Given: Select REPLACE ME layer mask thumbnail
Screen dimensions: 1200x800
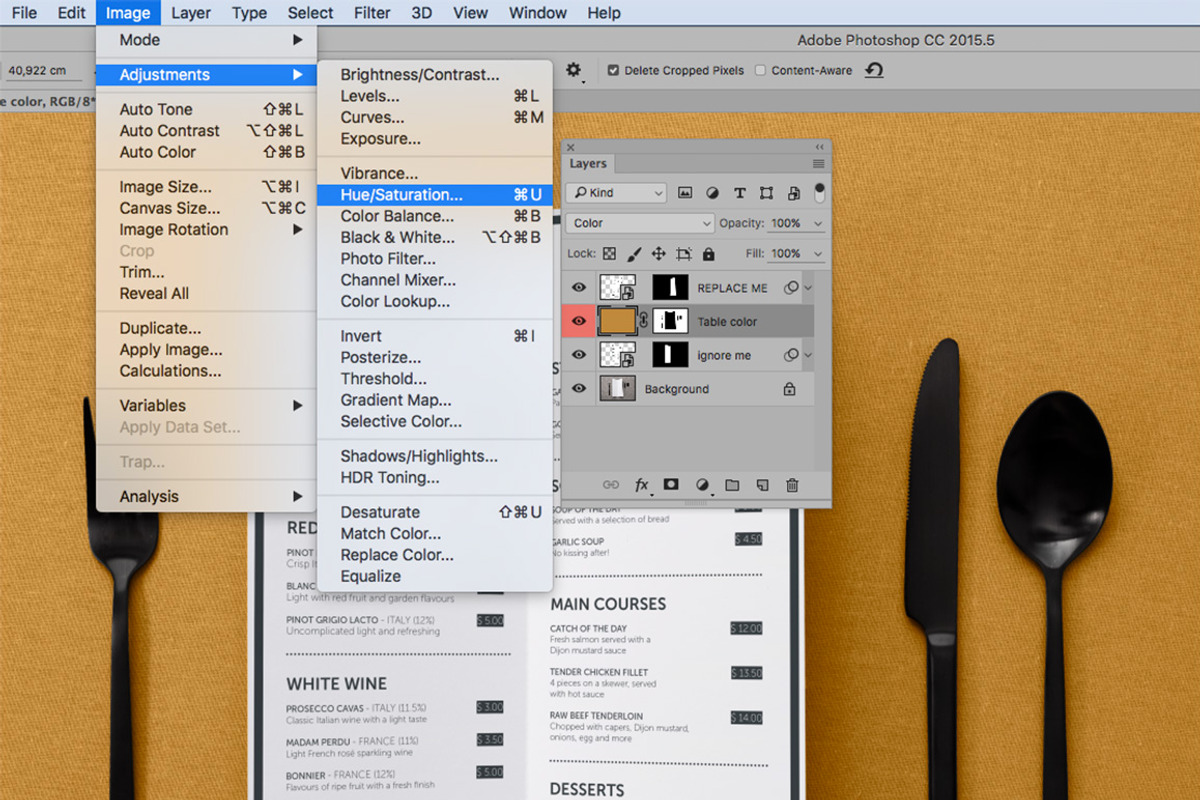Looking at the screenshot, I should pyautogui.click(x=671, y=288).
